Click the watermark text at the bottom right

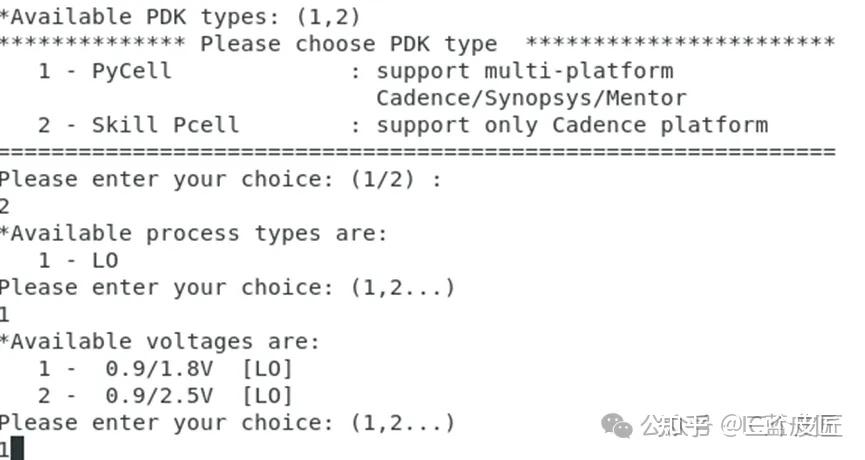(x=740, y=426)
